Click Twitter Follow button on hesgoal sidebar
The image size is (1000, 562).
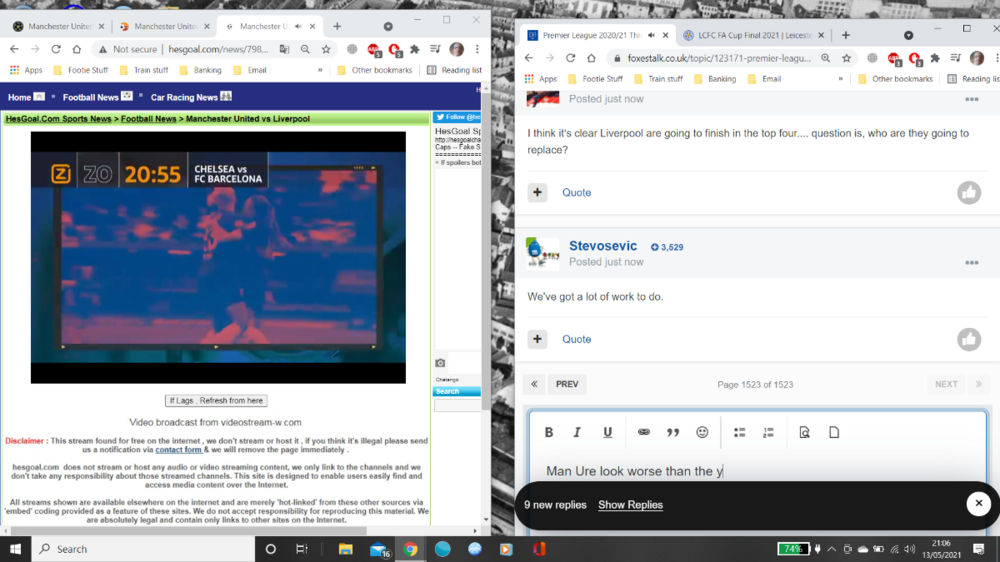tap(457, 117)
